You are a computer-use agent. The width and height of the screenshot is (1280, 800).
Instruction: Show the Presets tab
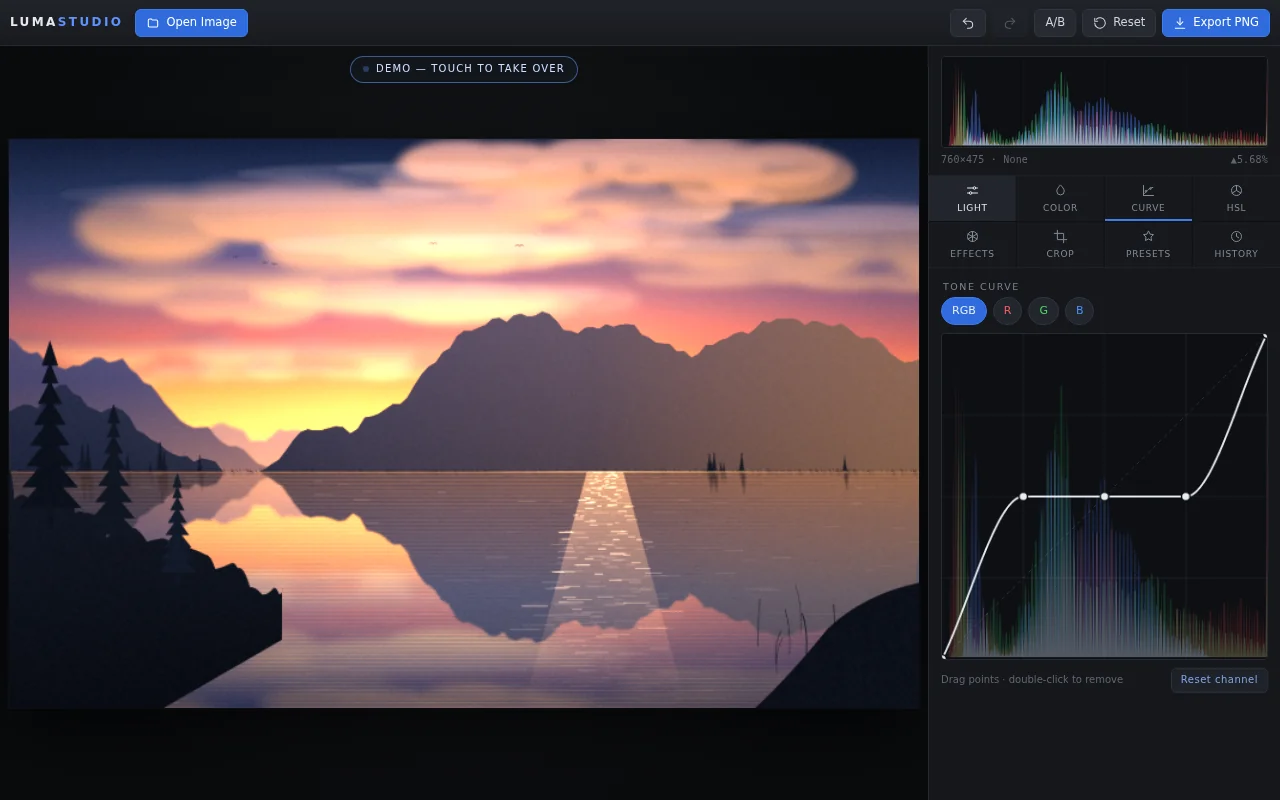(x=1148, y=244)
